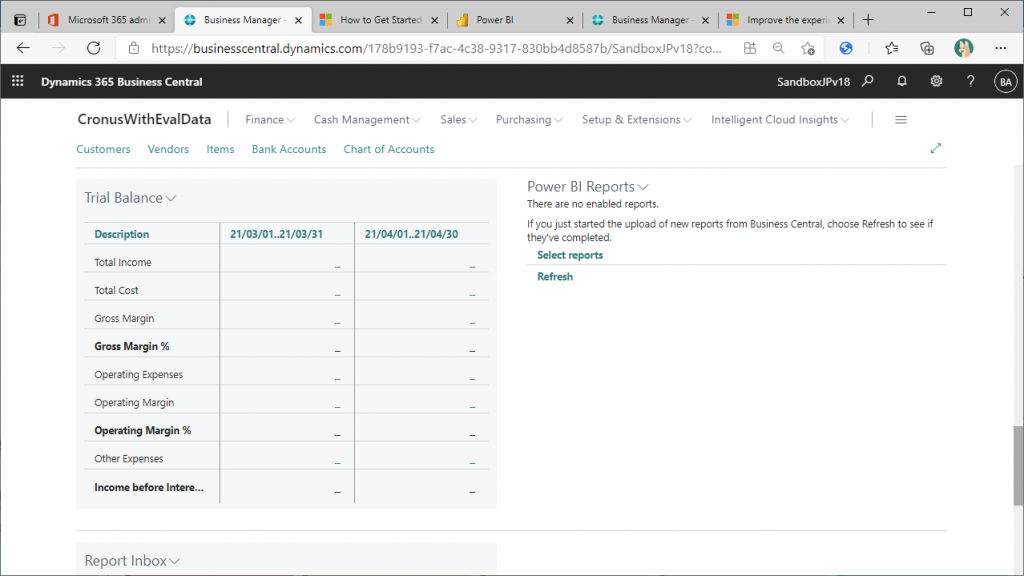Add this page to favorites star icon
The image size is (1024, 576).
(808, 48)
